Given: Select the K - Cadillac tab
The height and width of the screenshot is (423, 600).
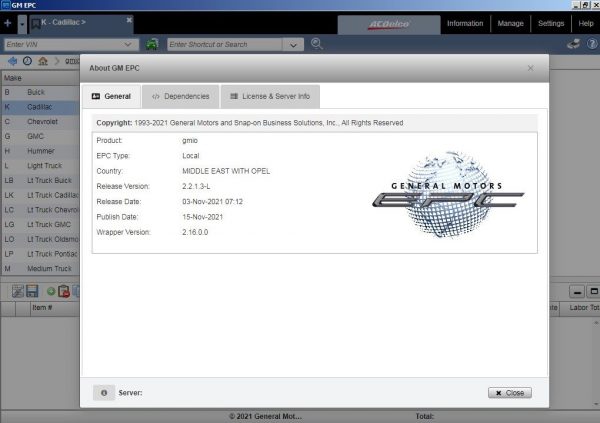Looking at the screenshot, I should tap(80, 24).
